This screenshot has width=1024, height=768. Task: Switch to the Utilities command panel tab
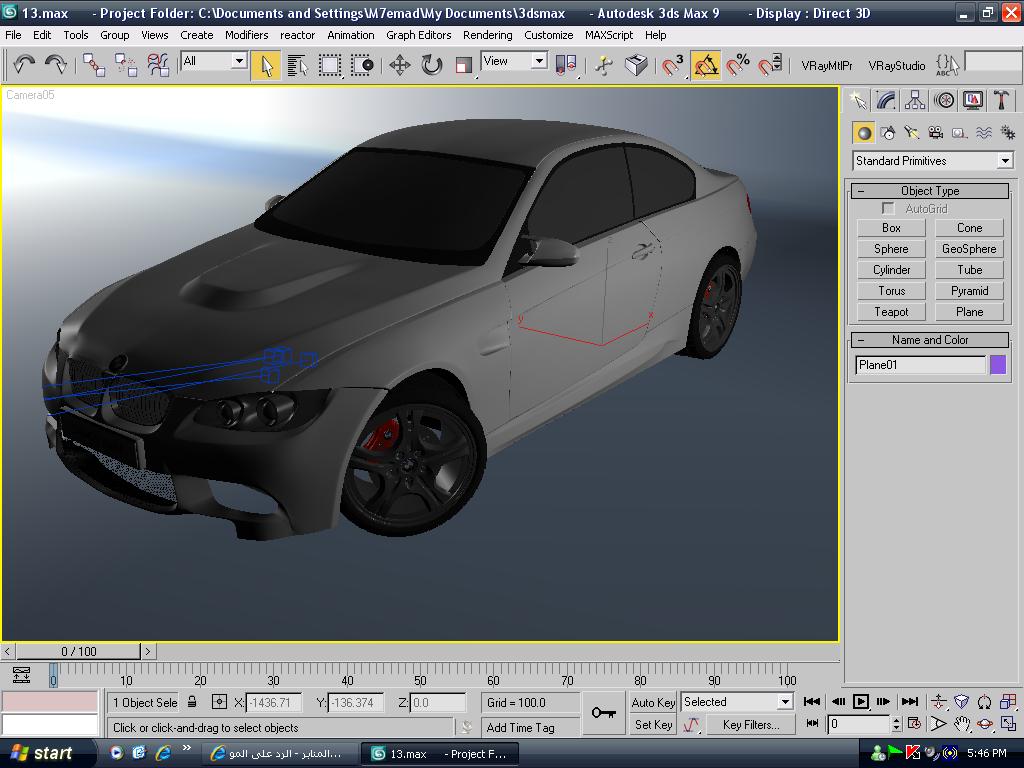click(1001, 100)
